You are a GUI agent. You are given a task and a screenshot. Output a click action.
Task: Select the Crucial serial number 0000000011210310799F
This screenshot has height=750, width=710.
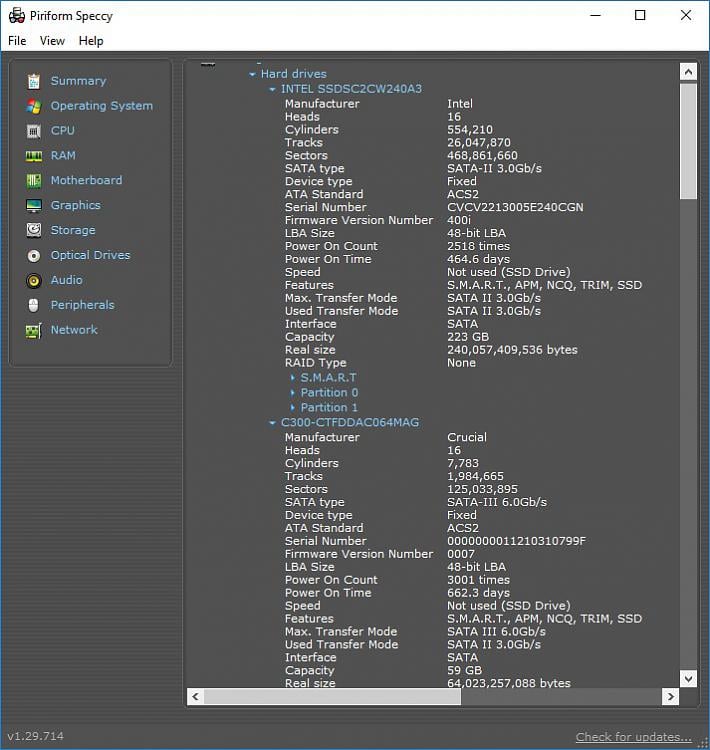coord(516,541)
